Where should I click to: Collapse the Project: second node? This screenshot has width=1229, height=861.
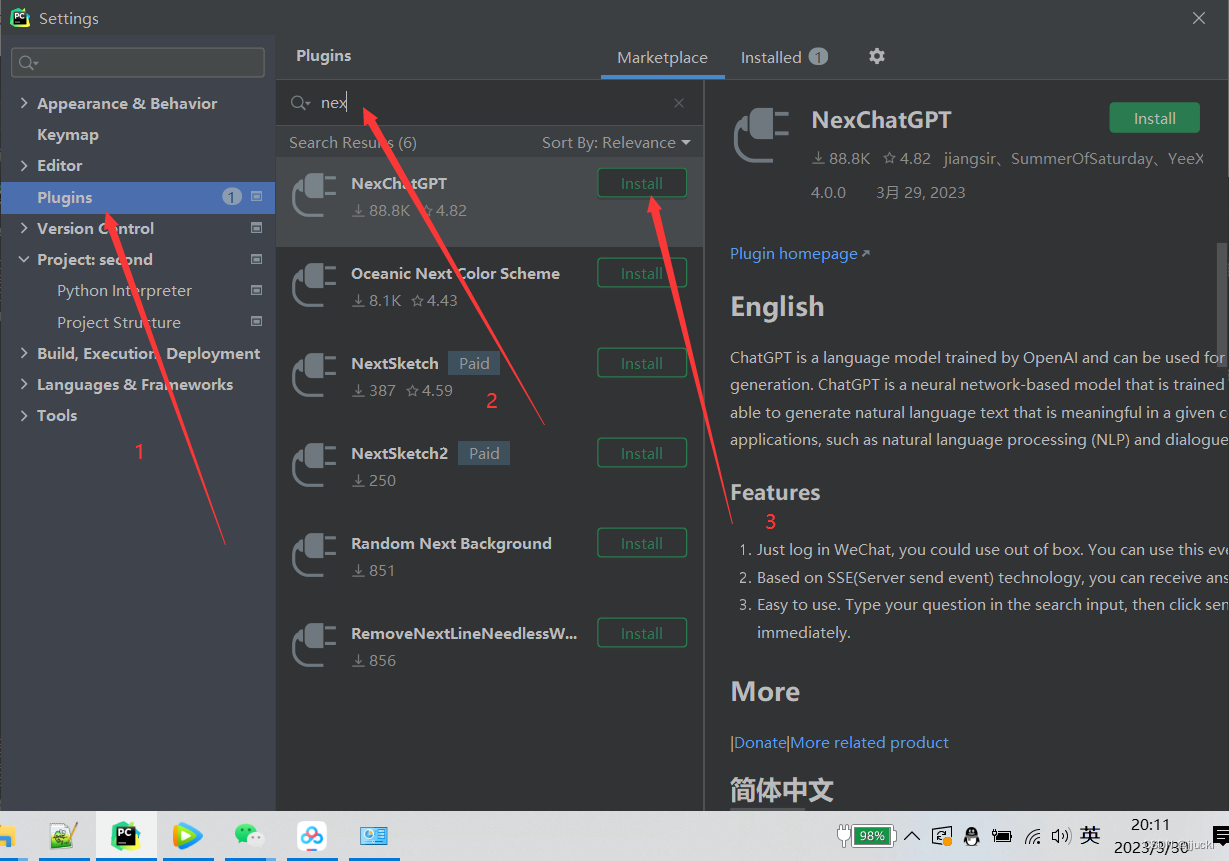[x=24, y=259]
